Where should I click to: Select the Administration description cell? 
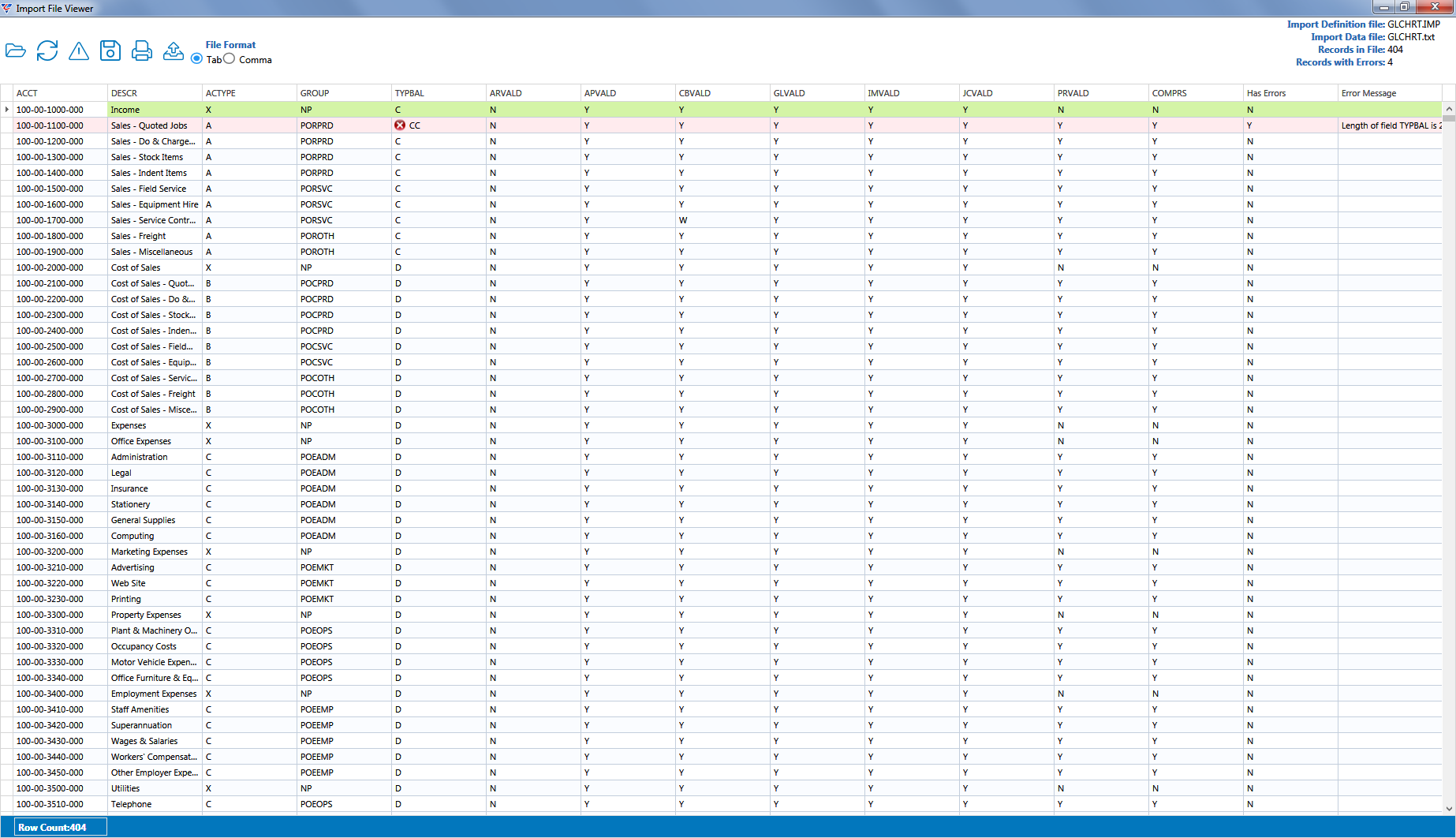155,457
